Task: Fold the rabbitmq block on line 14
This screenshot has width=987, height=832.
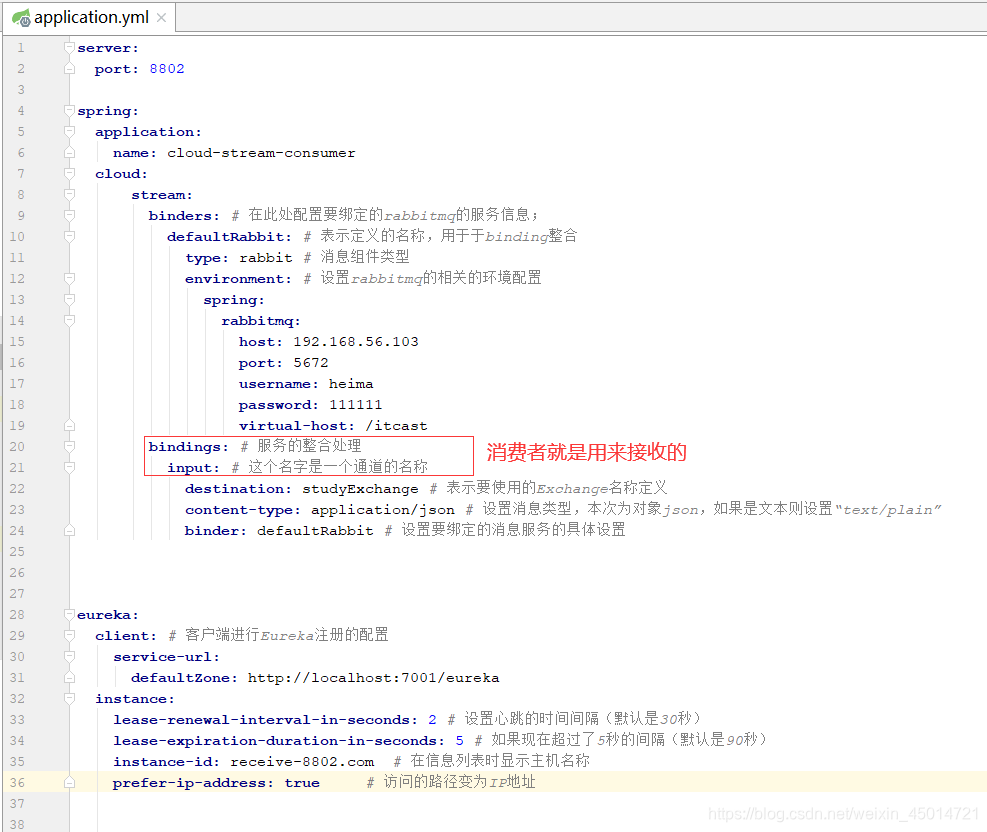Action: [x=69, y=320]
